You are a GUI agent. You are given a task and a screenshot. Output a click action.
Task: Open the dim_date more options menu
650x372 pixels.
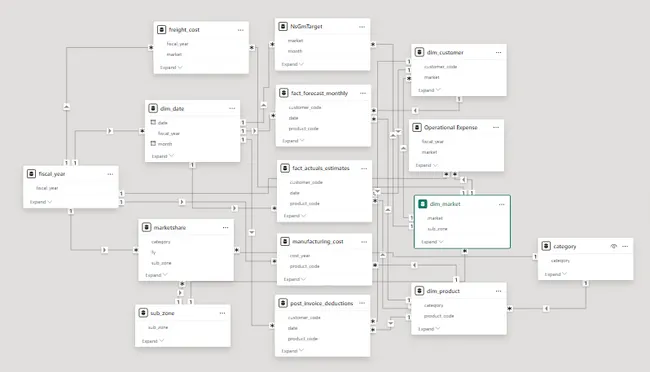(232, 108)
